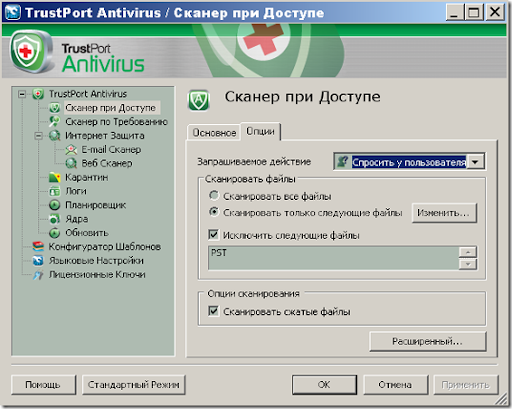512x409 pixels.
Task: Toggle Исключить следующие файлы checkbox
Action: tap(213, 235)
